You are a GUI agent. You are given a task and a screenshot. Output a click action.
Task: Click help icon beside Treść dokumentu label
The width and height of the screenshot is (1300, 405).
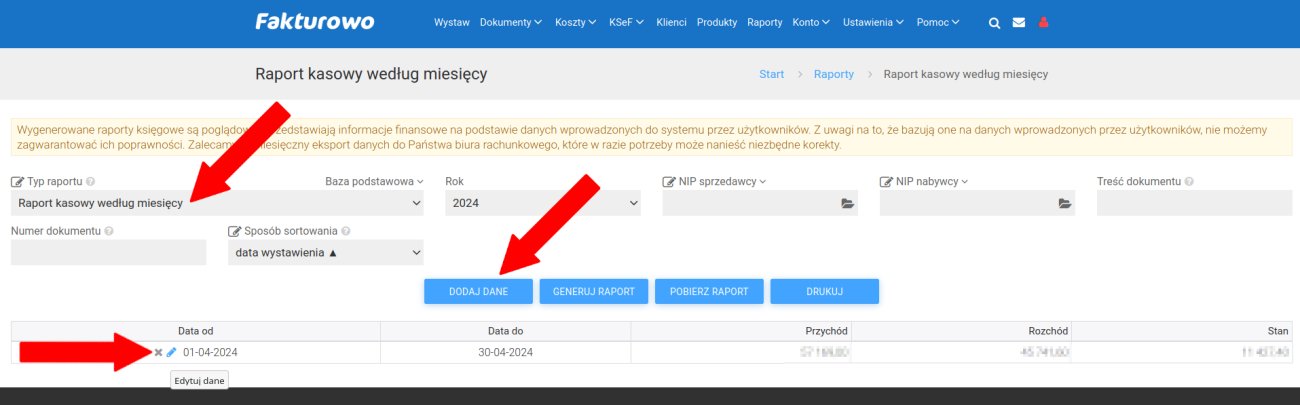click(x=1189, y=182)
